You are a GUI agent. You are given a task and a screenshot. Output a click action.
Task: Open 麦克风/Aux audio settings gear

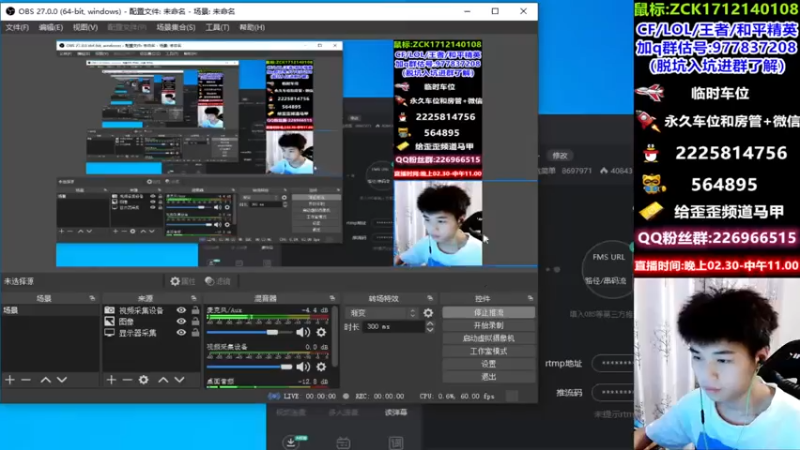(321, 332)
